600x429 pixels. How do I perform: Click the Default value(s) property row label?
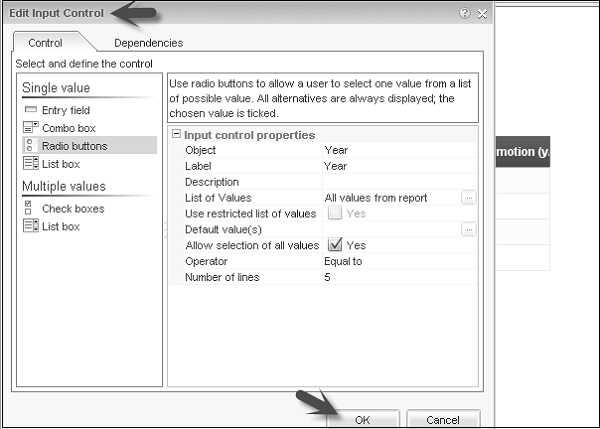tap(223, 230)
